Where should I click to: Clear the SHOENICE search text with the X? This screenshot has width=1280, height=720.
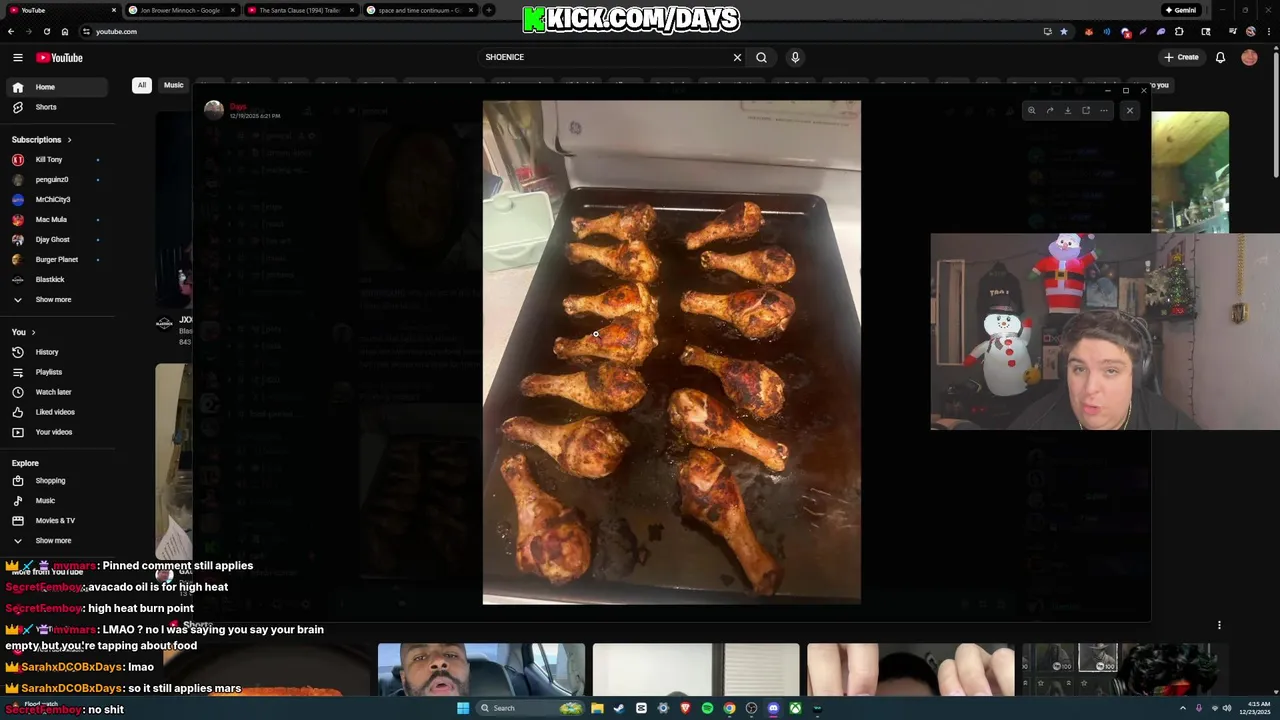[x=738, y=57]
